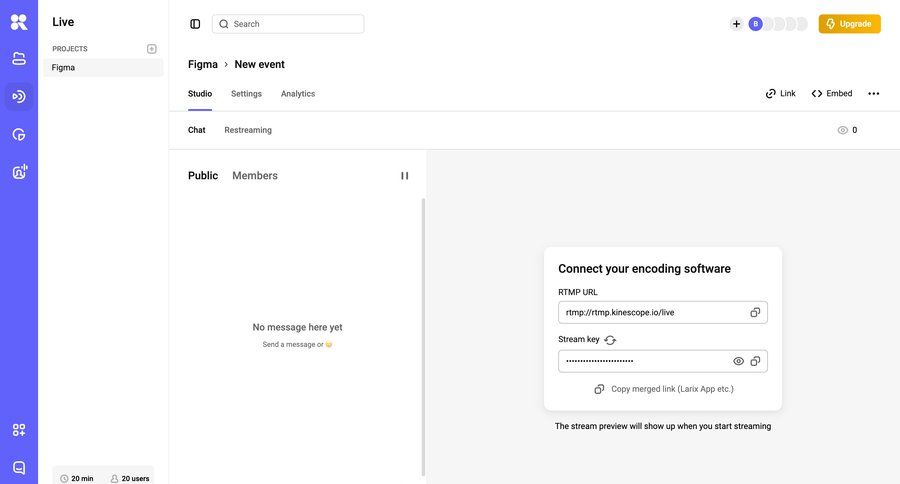Screen dimensions: 900x484
Task: Click the user avatar B
Action: pos(755,24)
